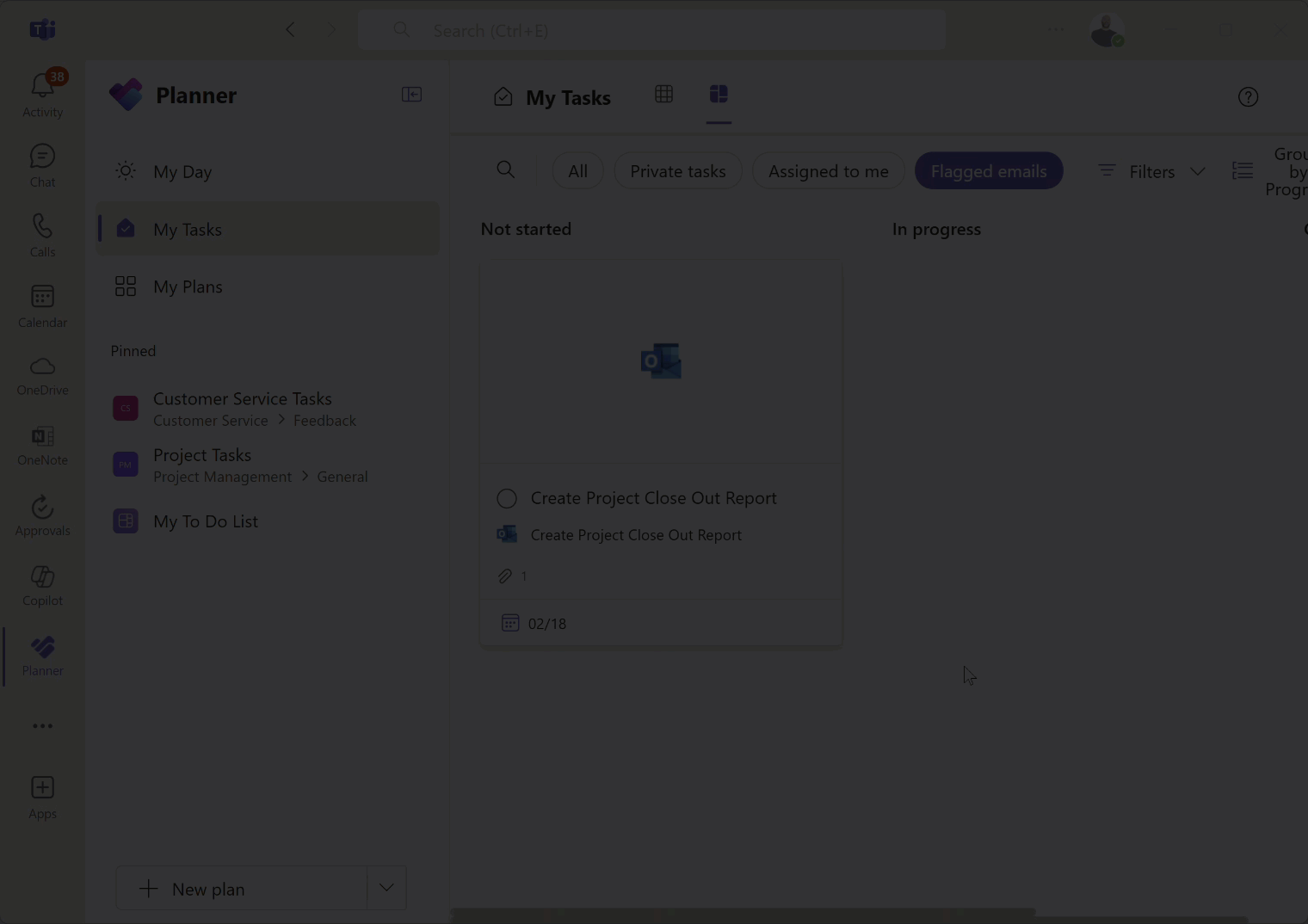
Task: Open My Day in Planner
Action: (x=268, y=171)
